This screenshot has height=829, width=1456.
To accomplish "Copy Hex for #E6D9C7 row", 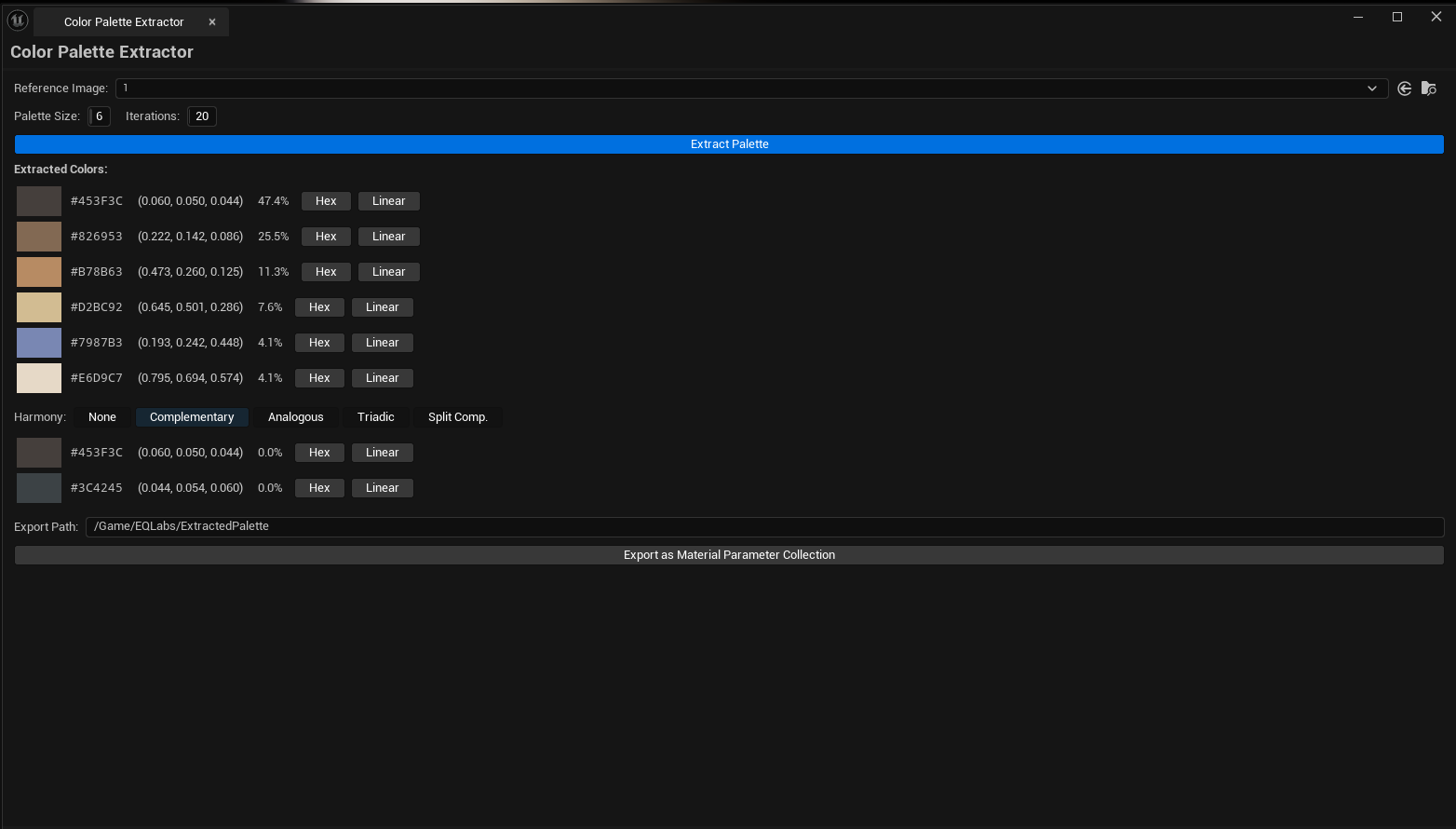I will coord(319,378).
